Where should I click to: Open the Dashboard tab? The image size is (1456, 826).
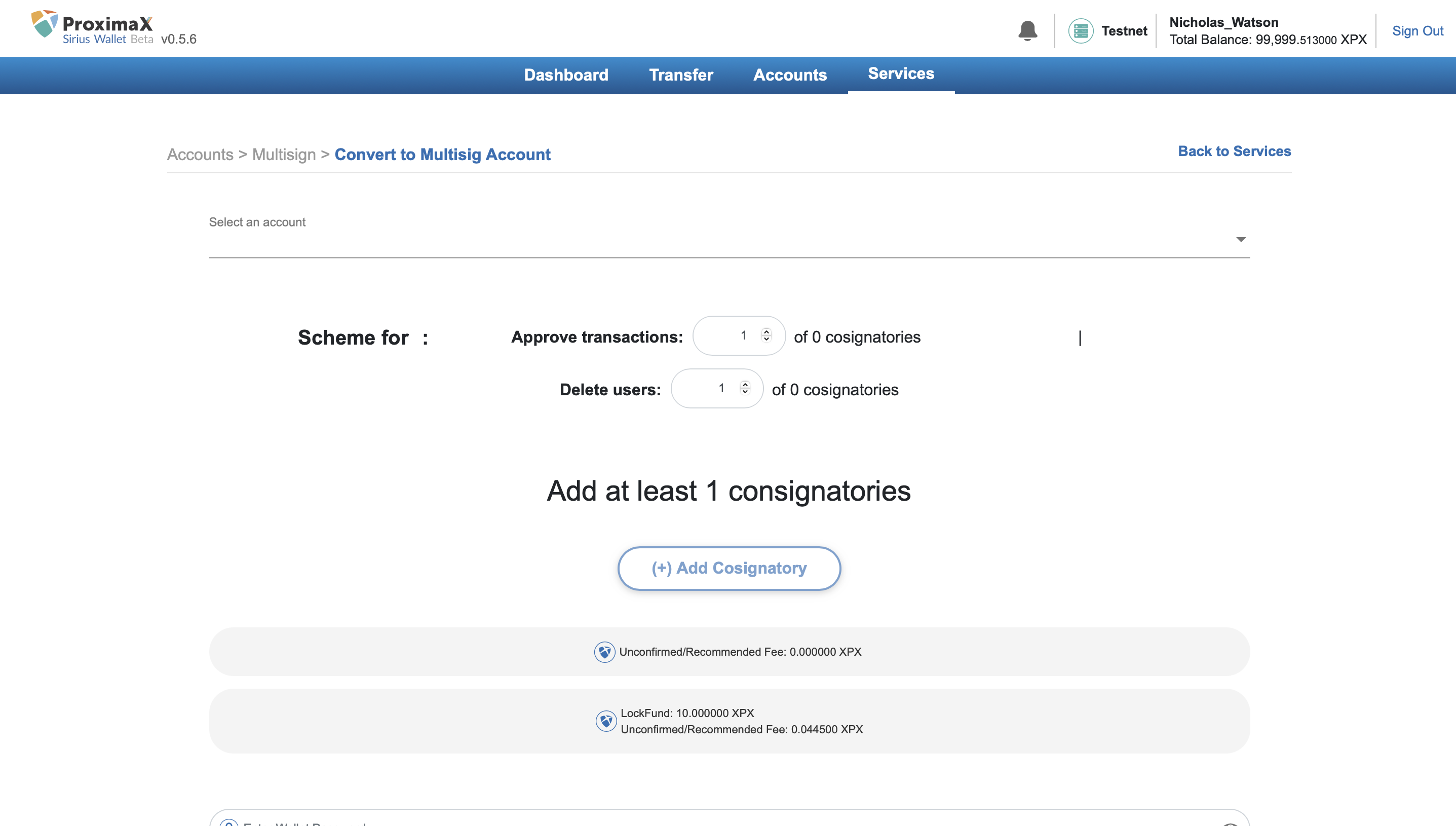(566, 75)
